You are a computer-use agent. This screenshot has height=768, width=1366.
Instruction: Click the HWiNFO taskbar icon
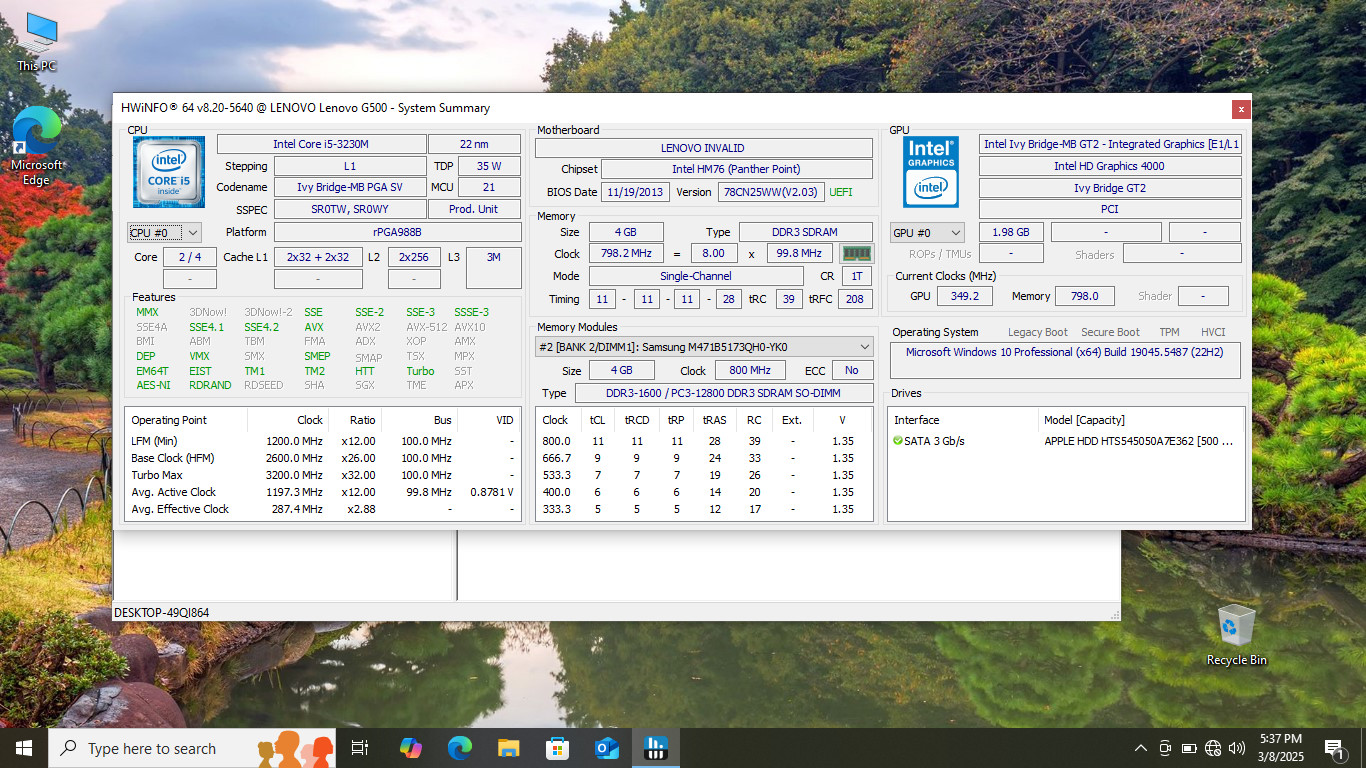pyautogui.click(x=656, y=748)
